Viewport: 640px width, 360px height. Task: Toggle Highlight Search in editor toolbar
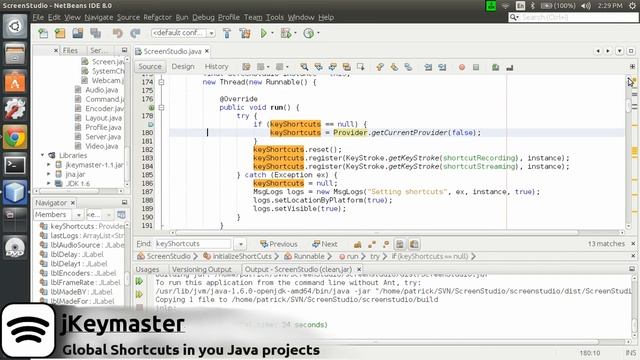click(x=347, y=67)
